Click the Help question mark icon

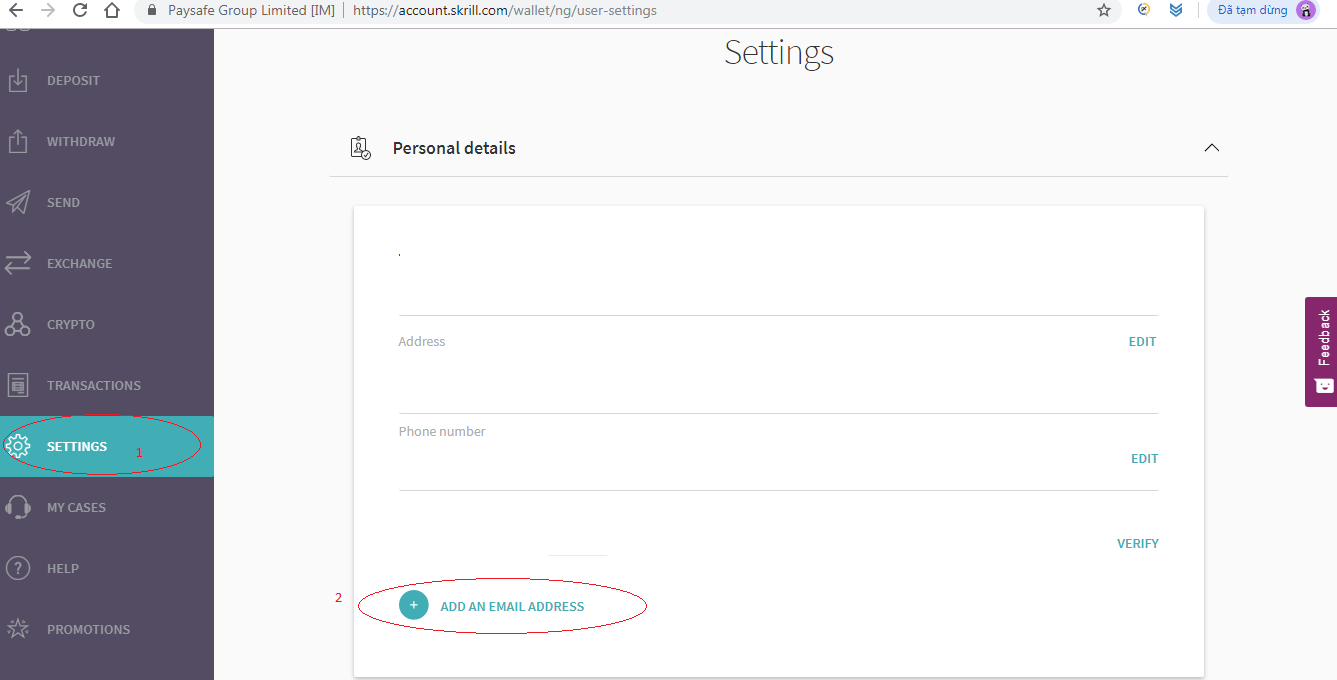tap(18, 568)
